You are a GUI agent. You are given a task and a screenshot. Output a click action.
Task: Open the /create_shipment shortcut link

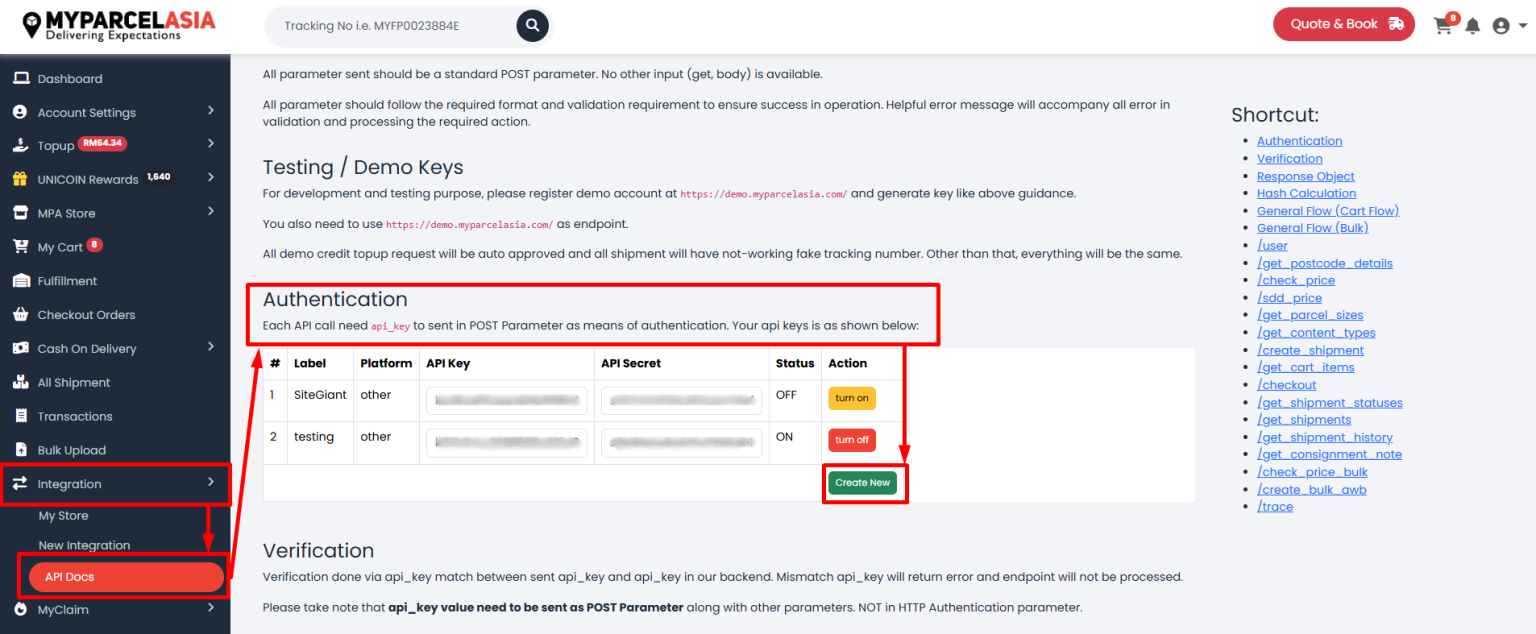point(1310,349)
